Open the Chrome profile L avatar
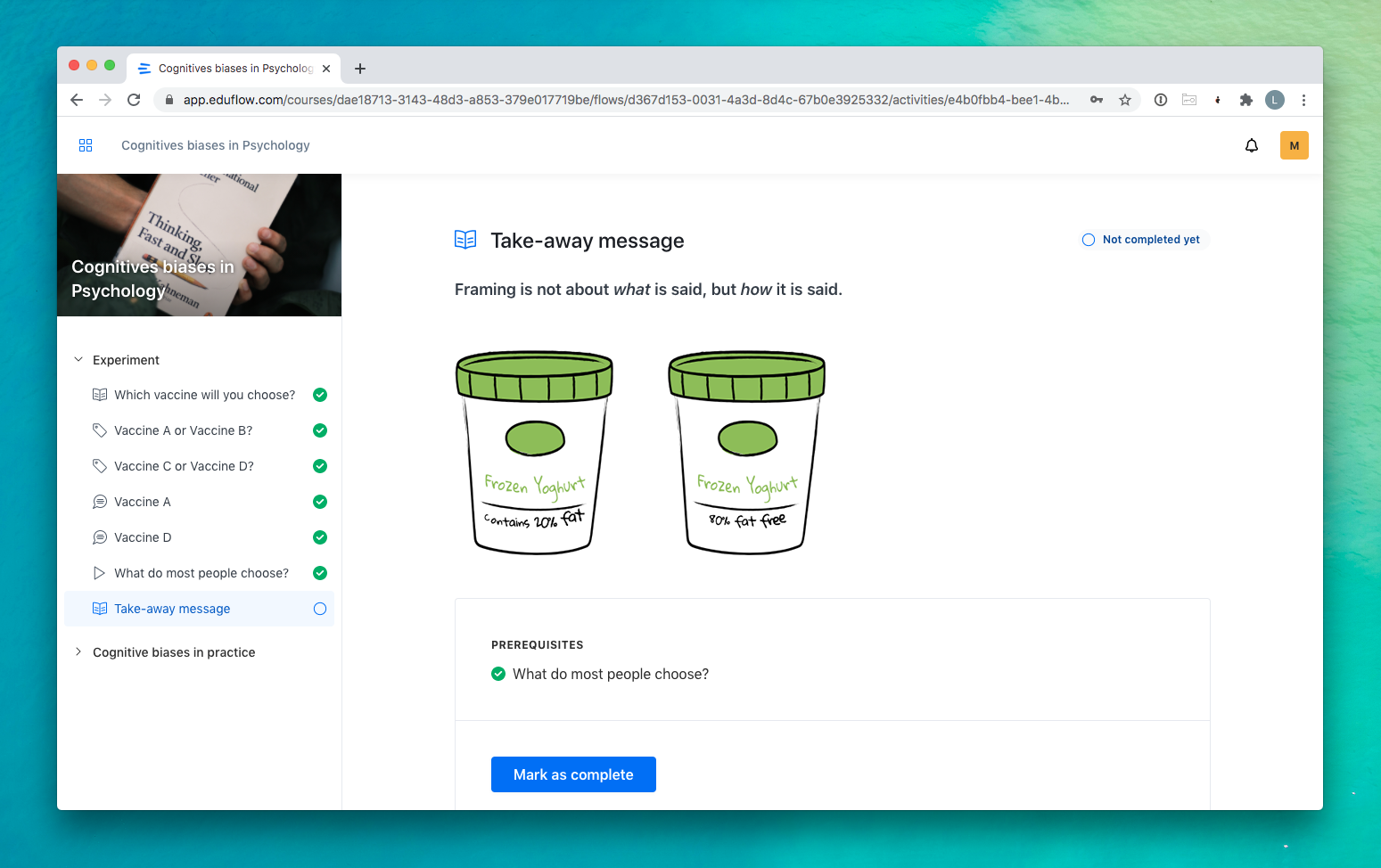Image resolution: width=1381 pixels, height=868 pixels. click(1275, 100)
